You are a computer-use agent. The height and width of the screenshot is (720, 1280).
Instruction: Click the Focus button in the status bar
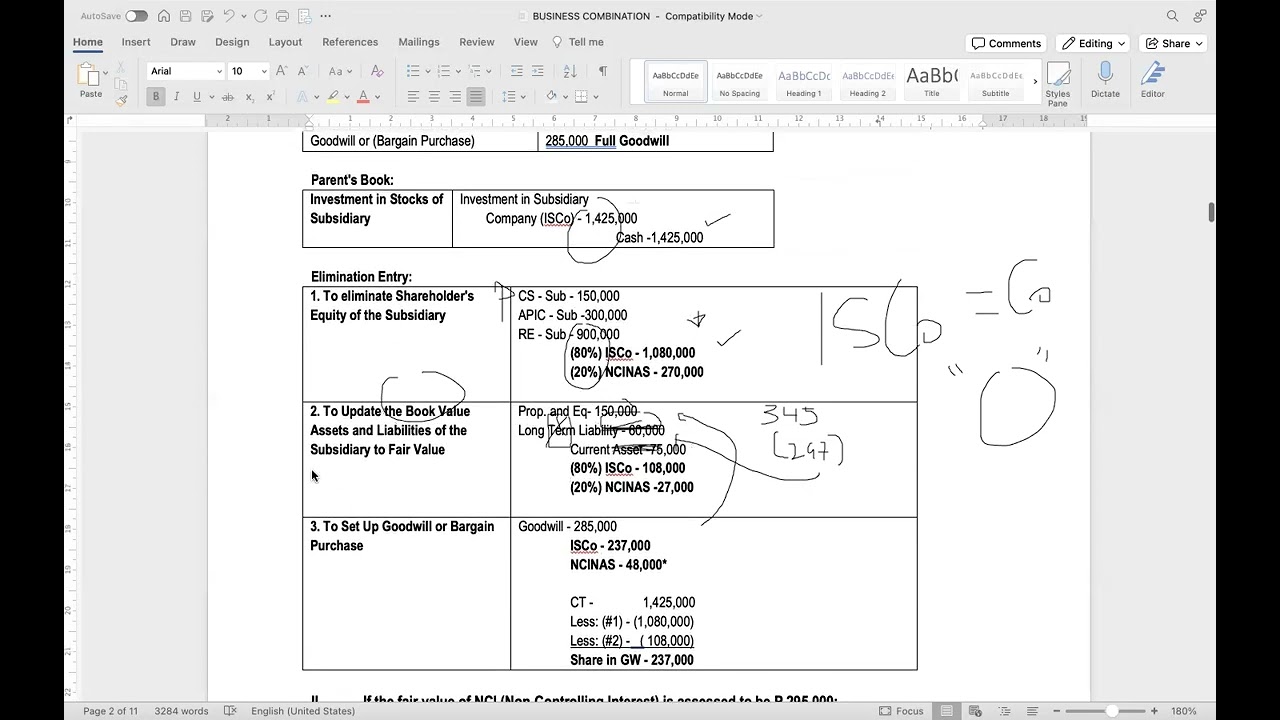[x=901, y=711]
